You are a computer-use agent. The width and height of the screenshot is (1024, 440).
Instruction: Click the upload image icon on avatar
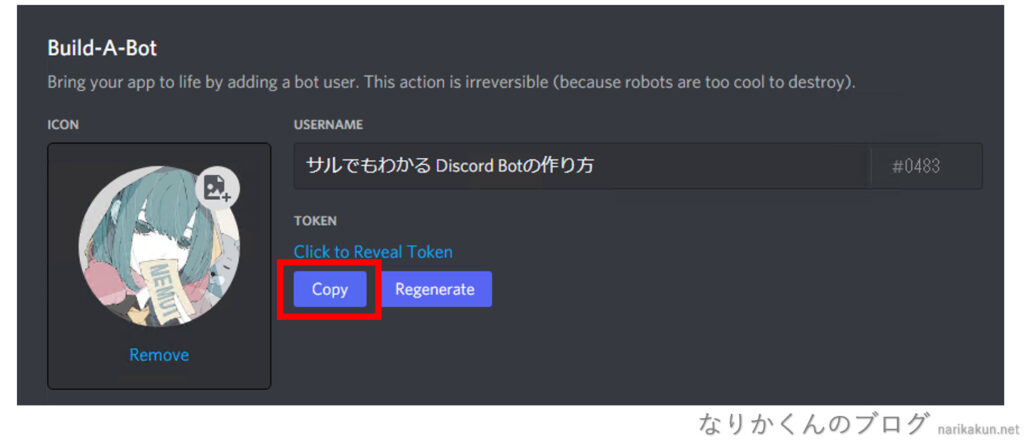(x=217, y=188)
